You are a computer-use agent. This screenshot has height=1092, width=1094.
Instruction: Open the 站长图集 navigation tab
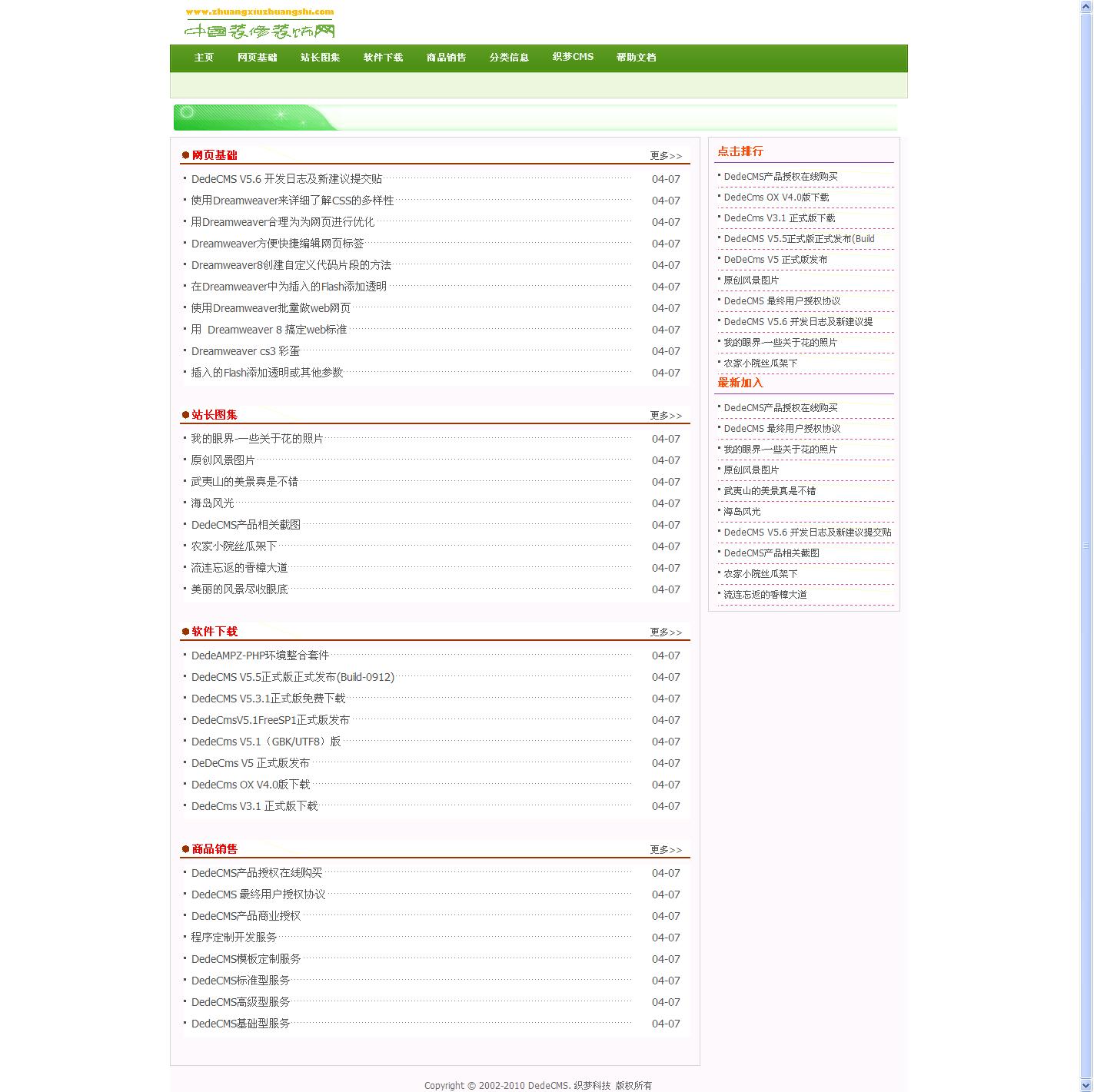320,58
